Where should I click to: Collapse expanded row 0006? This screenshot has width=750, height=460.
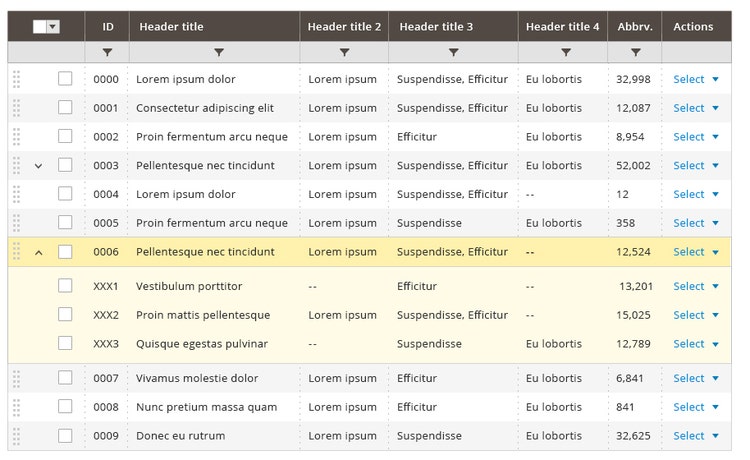39,252
